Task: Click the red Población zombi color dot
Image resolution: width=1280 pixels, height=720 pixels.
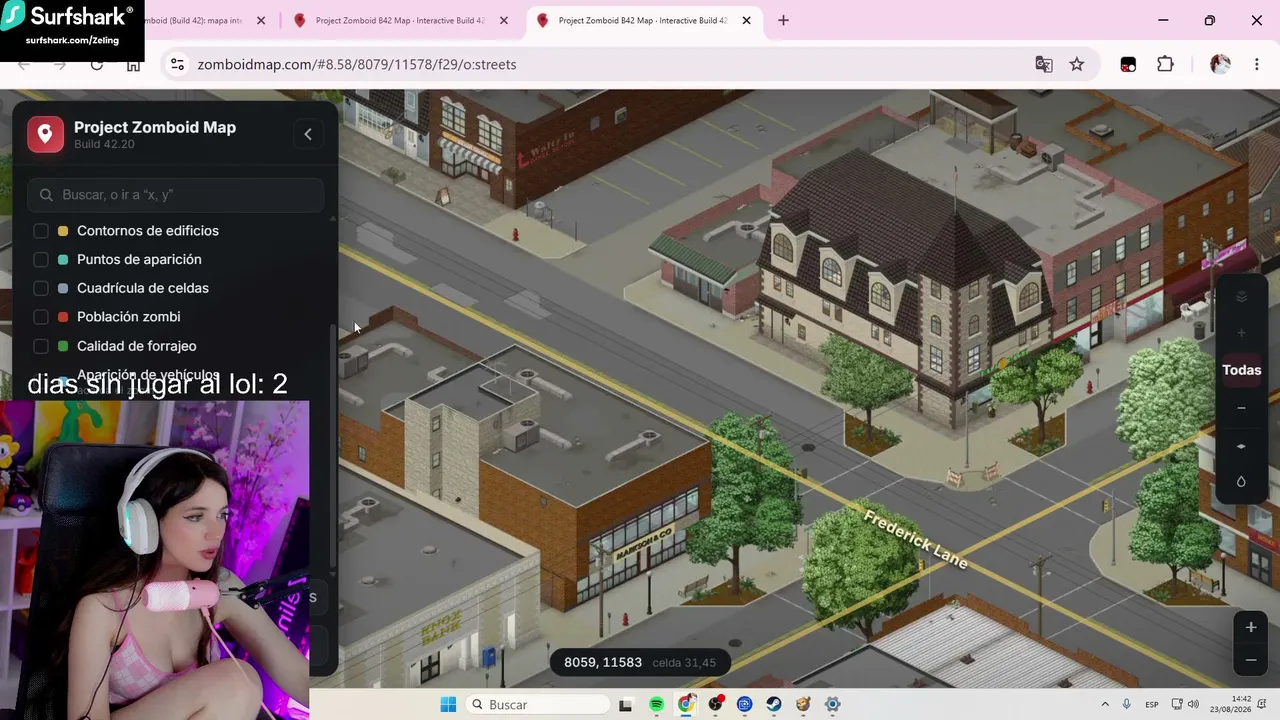Action: pyautogui.click(x=63, y=317)
